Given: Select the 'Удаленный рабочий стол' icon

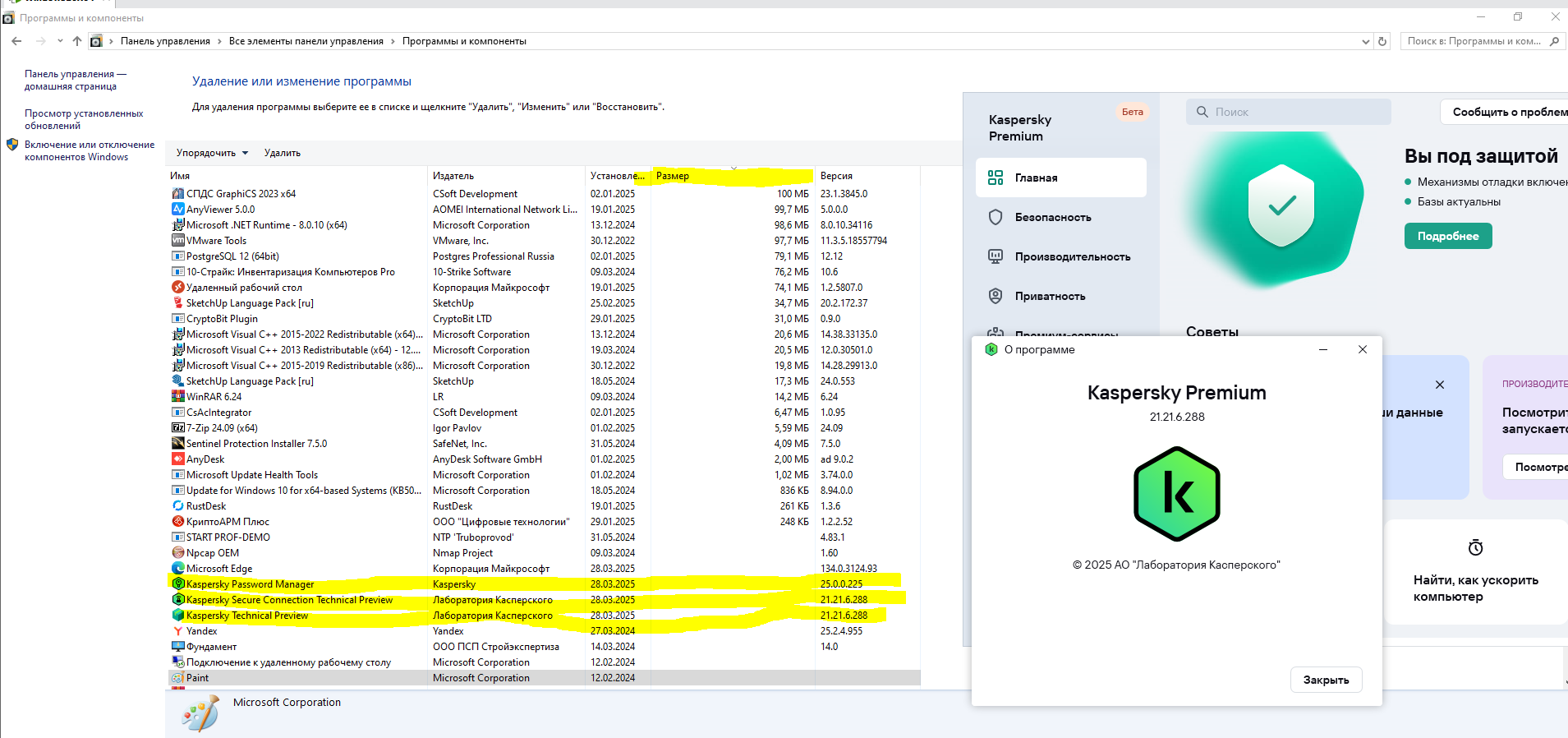Looking at the screenshot, I should click(177, 288).
